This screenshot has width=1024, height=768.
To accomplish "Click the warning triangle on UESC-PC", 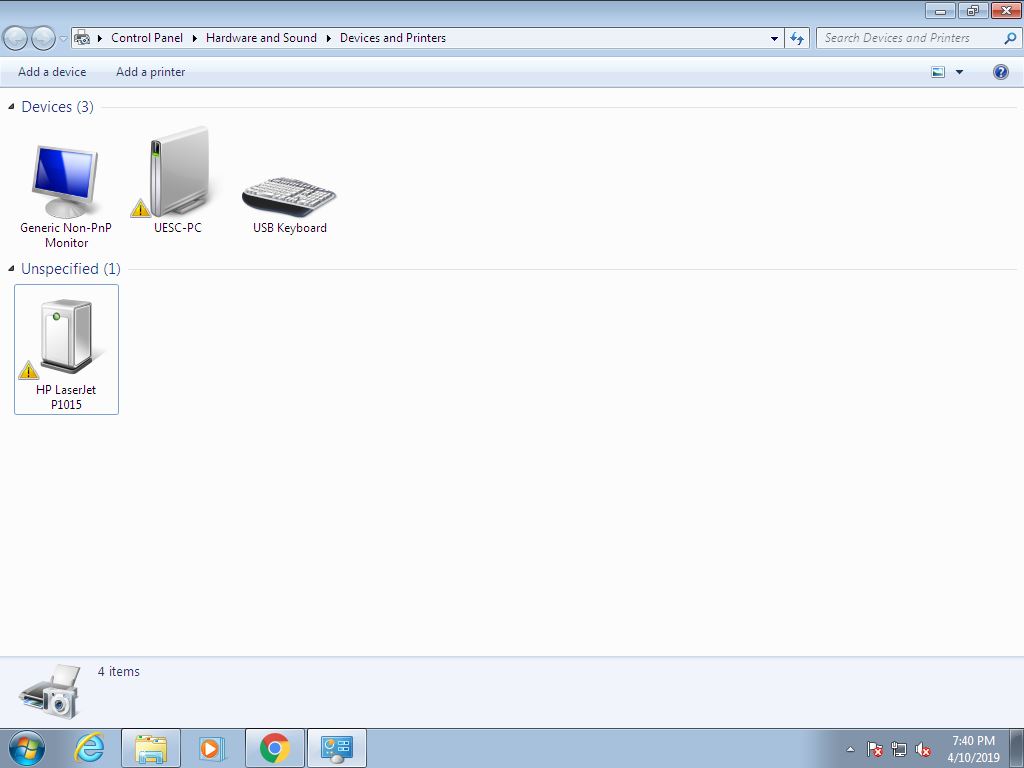I will click(x=140, y=208).
